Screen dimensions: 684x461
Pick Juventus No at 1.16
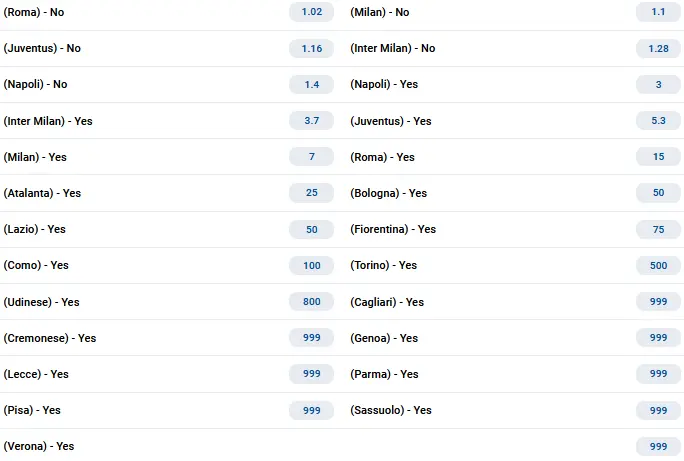click(311, 48)
